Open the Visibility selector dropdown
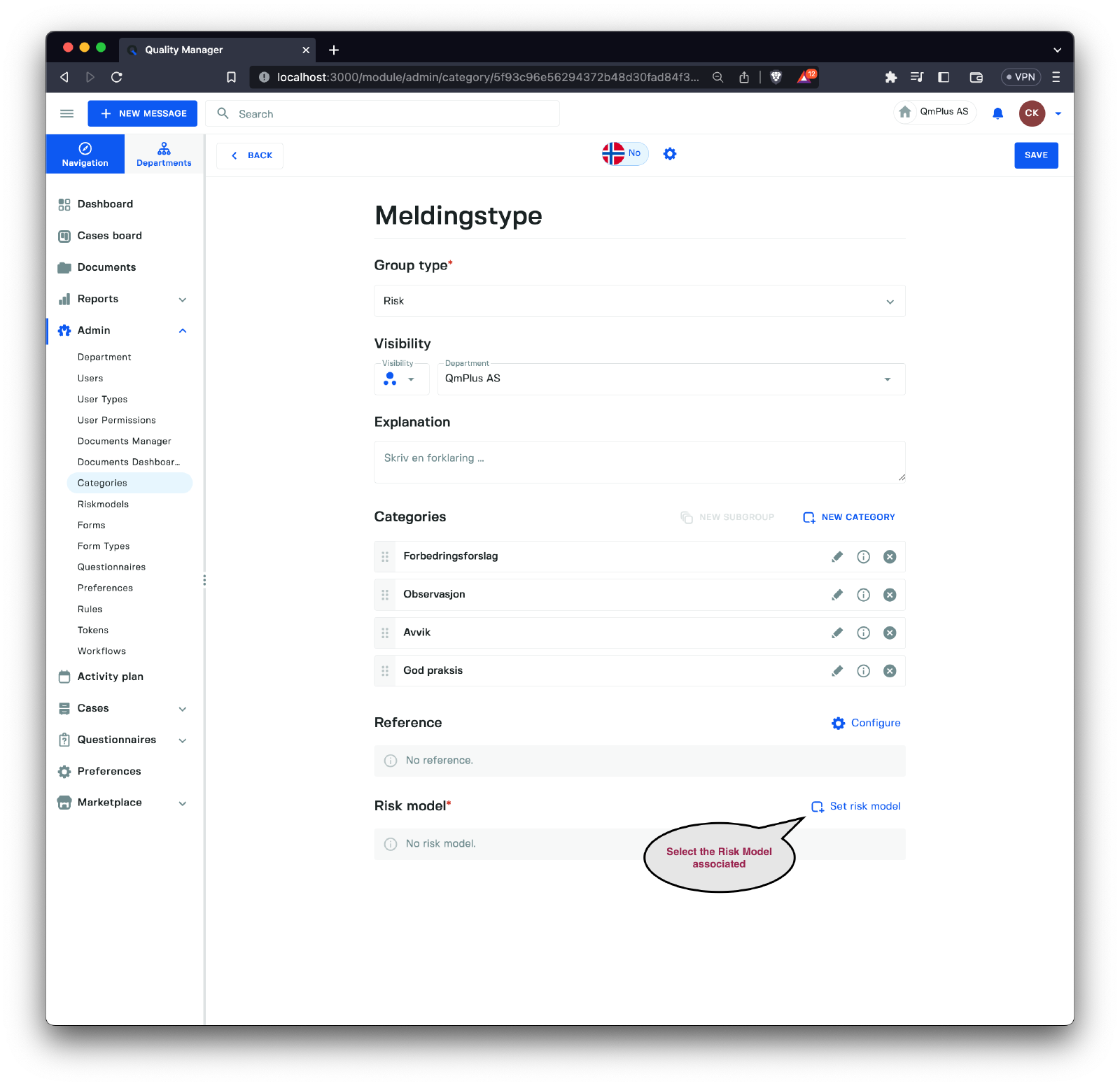This screenshot has width=1120, height=1086. (x=401, y=379)
